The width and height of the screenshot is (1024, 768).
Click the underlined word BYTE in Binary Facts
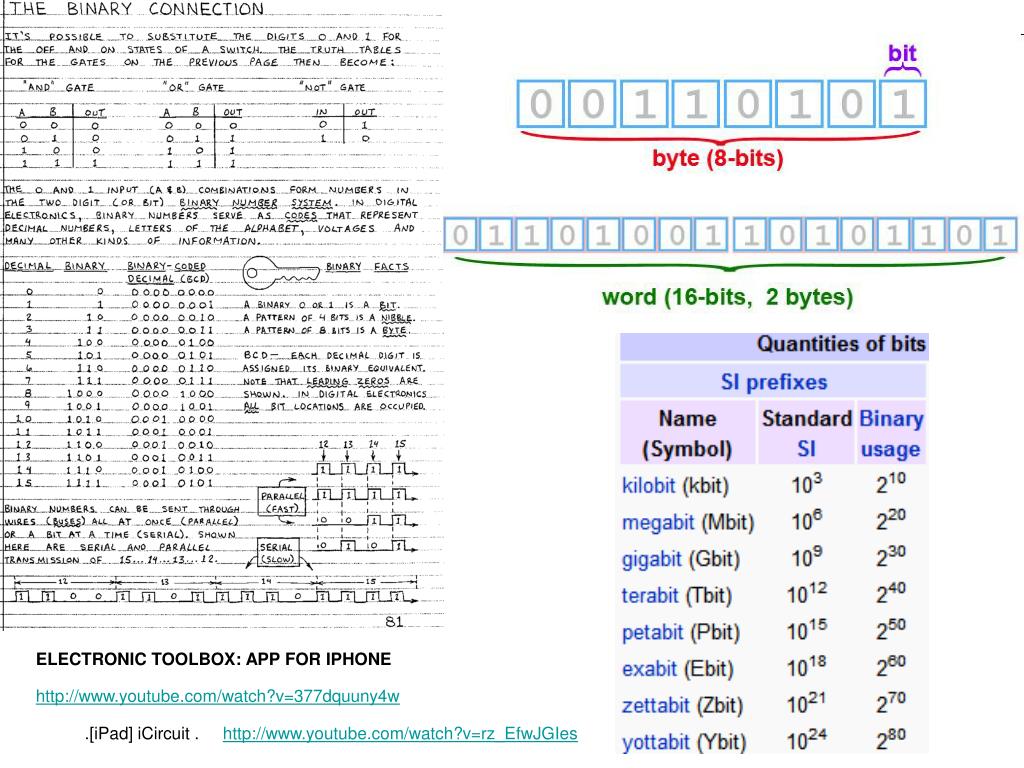point(394,330)
